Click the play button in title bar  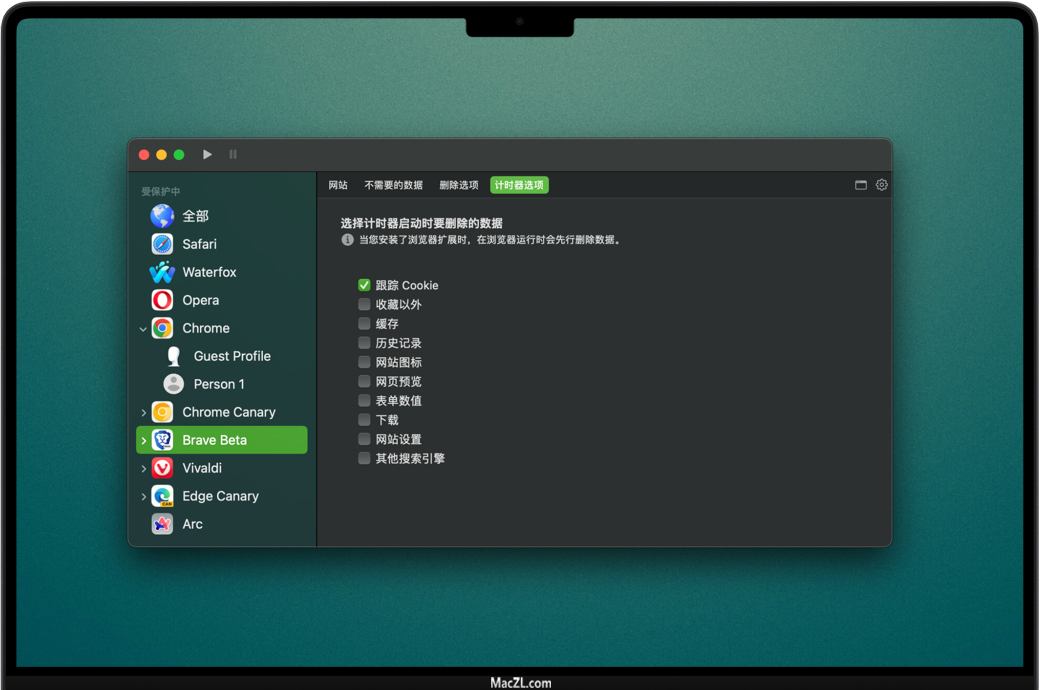tap(207, 155)
